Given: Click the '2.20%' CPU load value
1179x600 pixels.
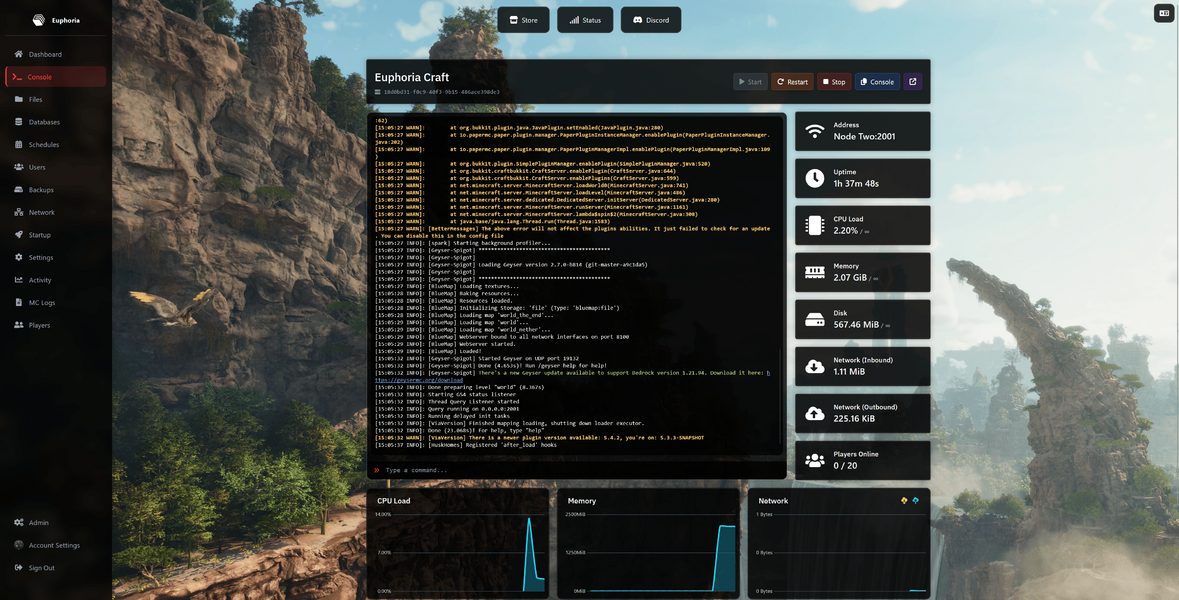Looking at the screenshot, I should [x=845, y=231].
